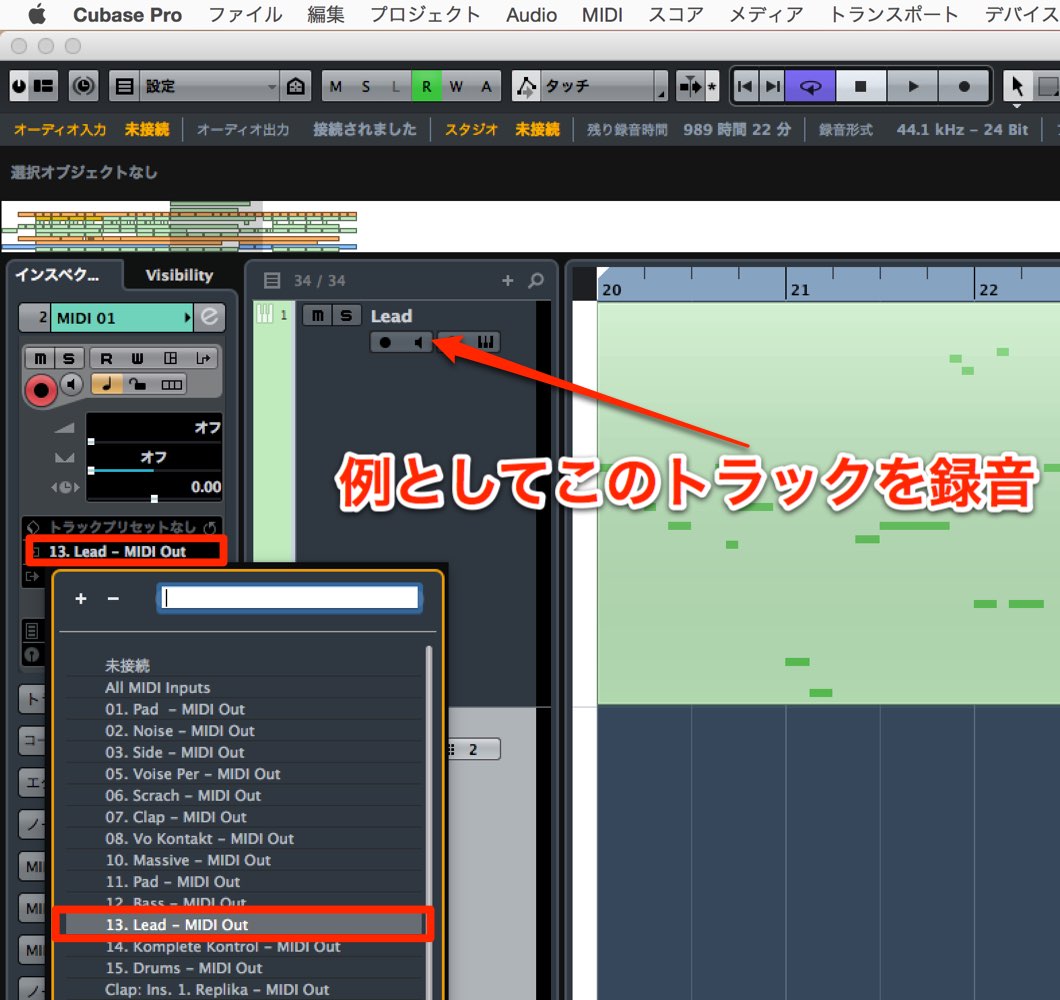Viewport: 1060px width, 1000px height.
Task: Mute the Lead track in track list
Action: (x=317, y=315)
